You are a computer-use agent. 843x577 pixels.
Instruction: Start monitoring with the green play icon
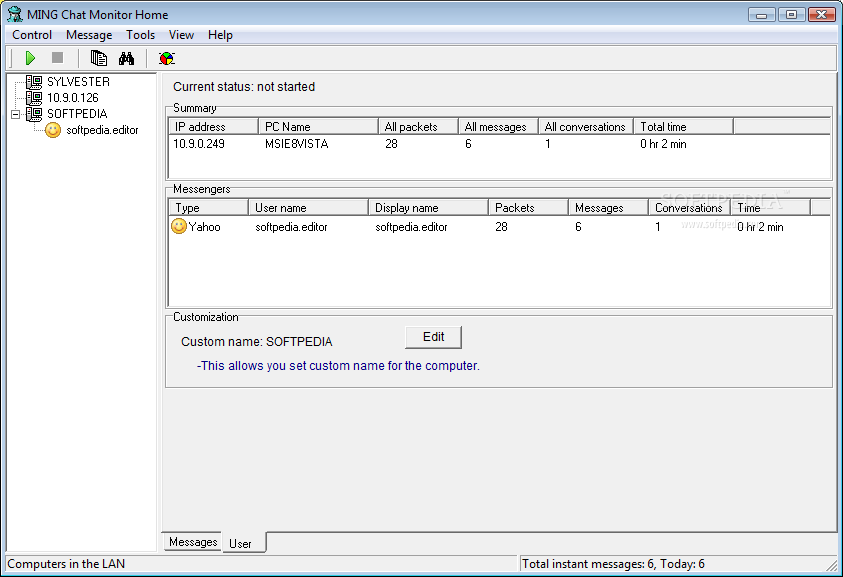[x=30, y=58]
